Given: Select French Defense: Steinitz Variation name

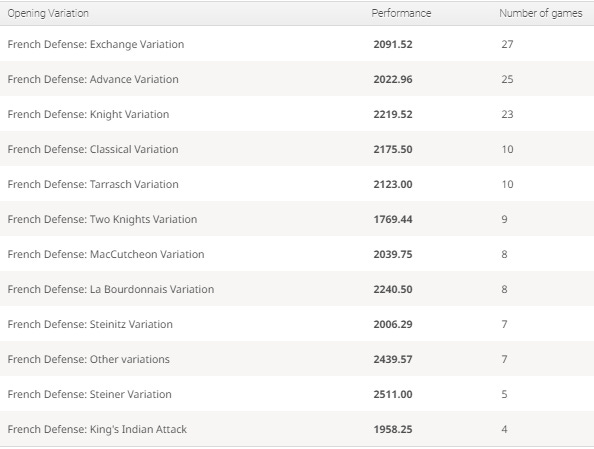Looking at the screenshot, I should pos(90,324).
